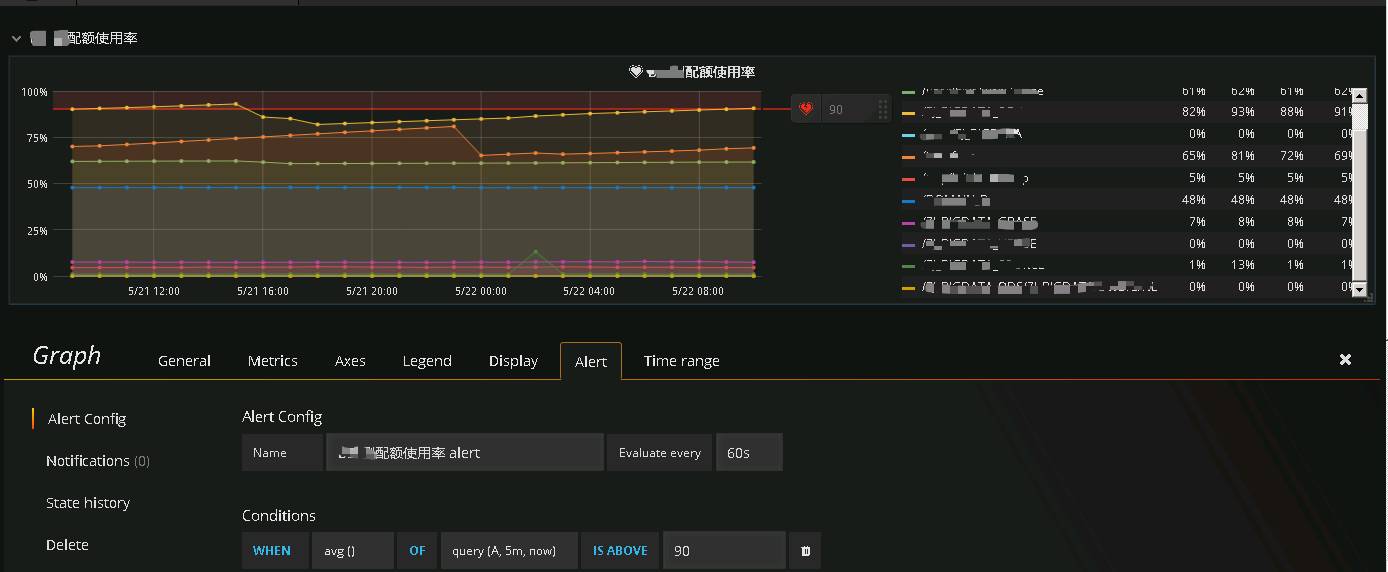Toggle the blue 48% series color swatch

pos(909,201)
